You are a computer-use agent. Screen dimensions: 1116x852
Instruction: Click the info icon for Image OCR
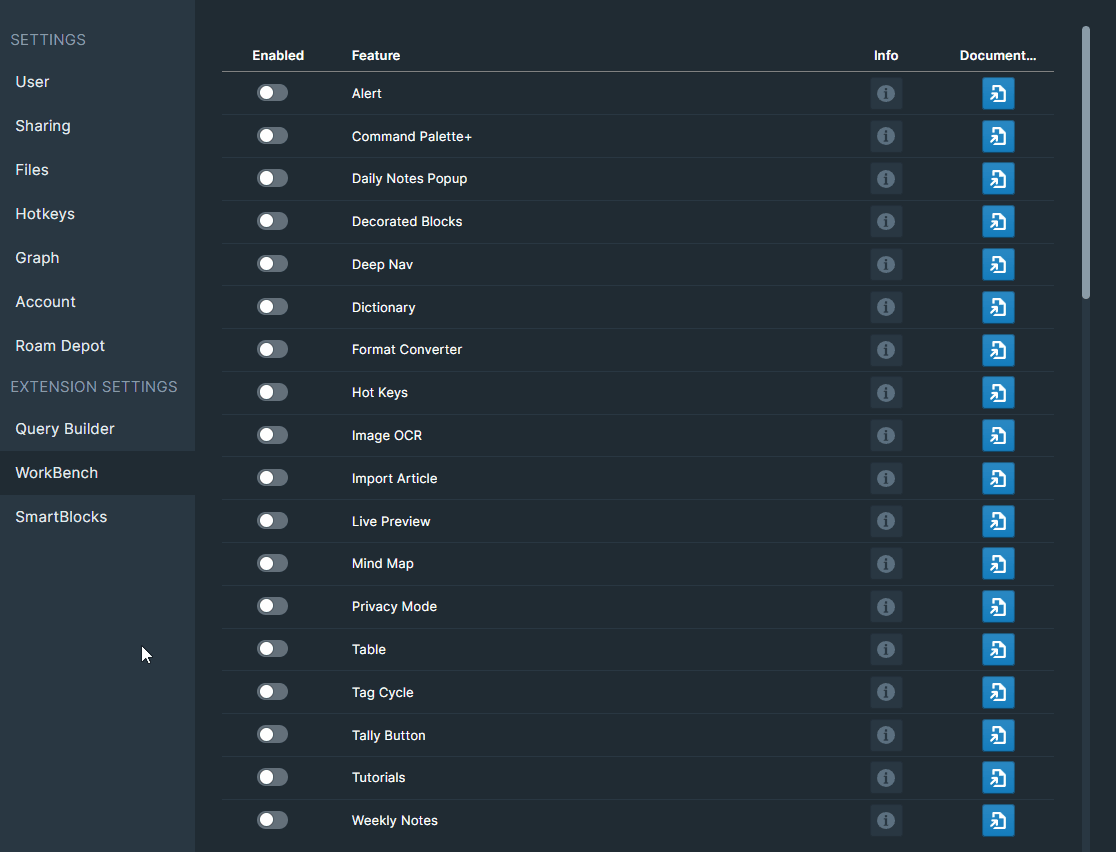click(x=885, y=436)
